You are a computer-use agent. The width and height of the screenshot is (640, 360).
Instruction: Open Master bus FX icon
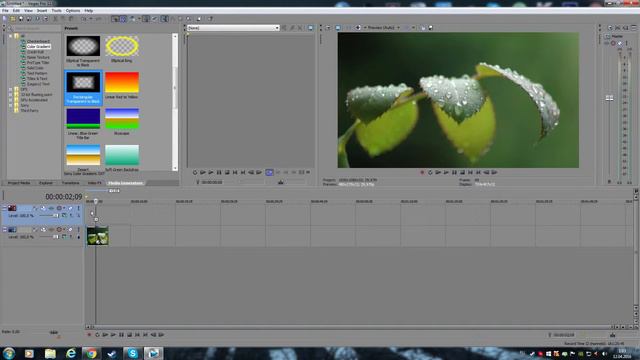click(607, 43)
